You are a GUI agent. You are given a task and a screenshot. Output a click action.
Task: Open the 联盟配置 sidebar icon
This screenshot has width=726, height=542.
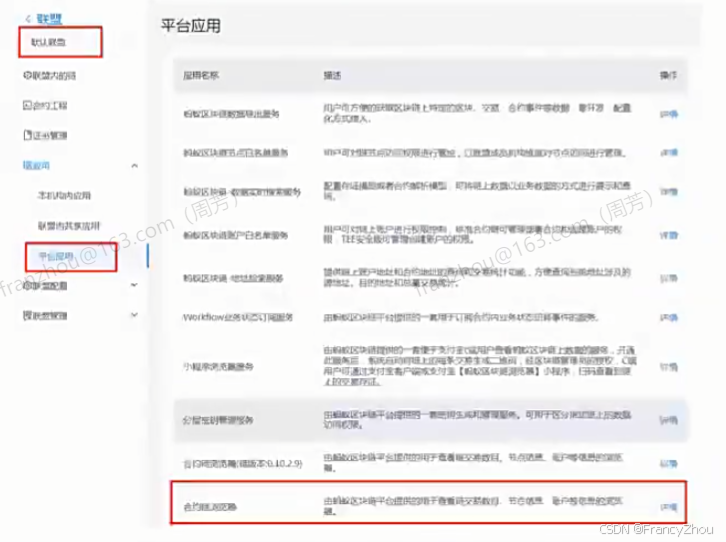27,286
